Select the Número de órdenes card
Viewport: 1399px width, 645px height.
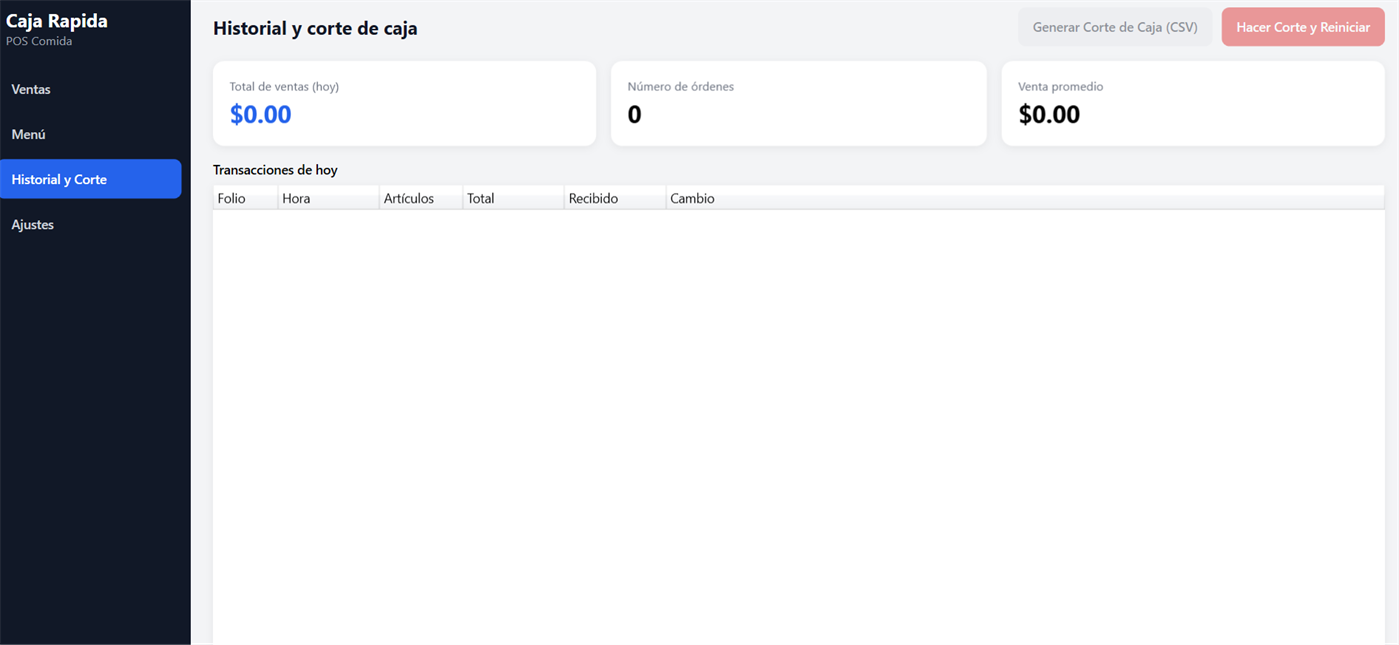coord(799,103)
